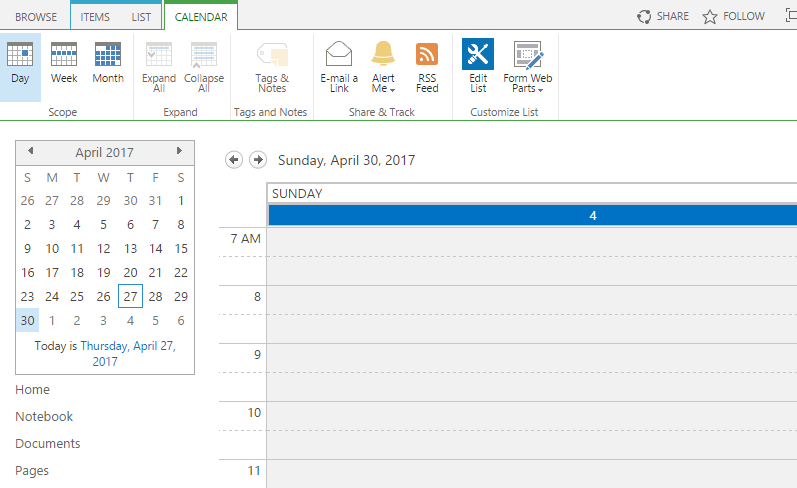The width and height of the screenshot is (797, 488).
Task: Go to next month in mini calendar
Action: [179, 151]
